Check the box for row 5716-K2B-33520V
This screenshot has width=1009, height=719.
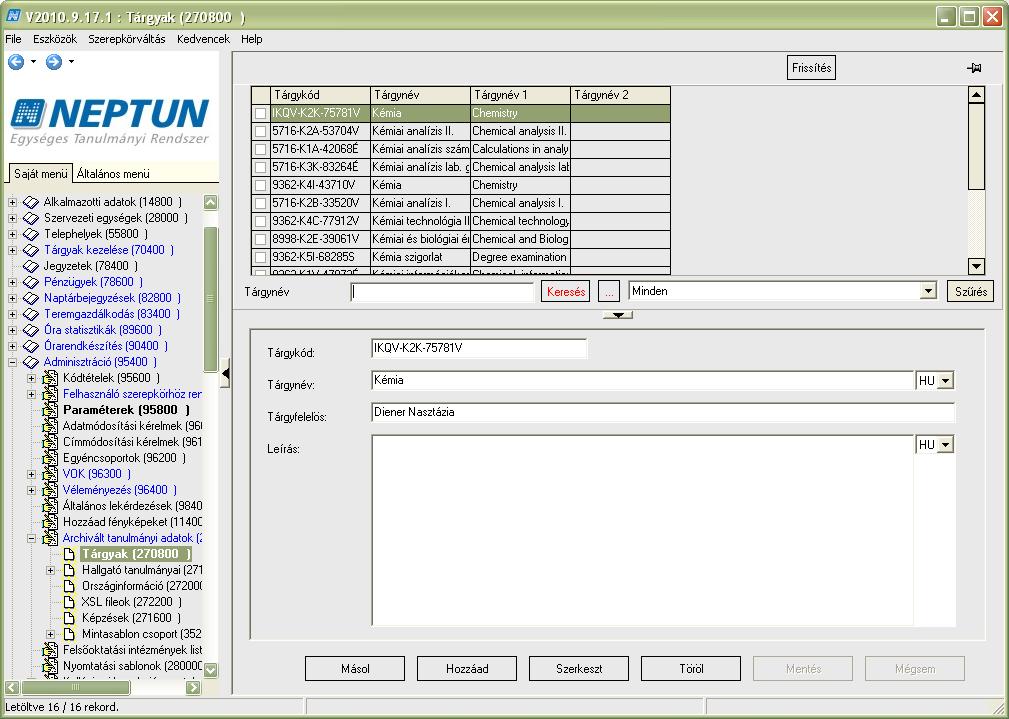[260, 203]
